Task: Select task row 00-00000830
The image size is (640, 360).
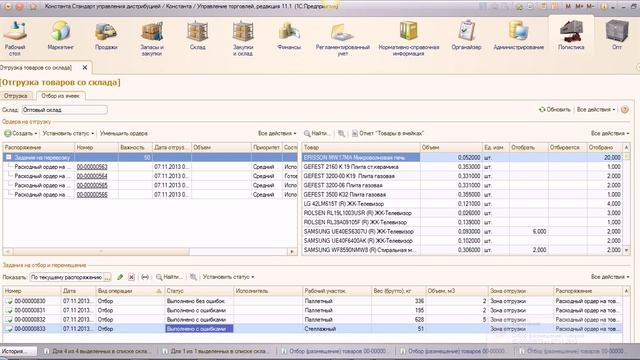Action: coord(313,301)
